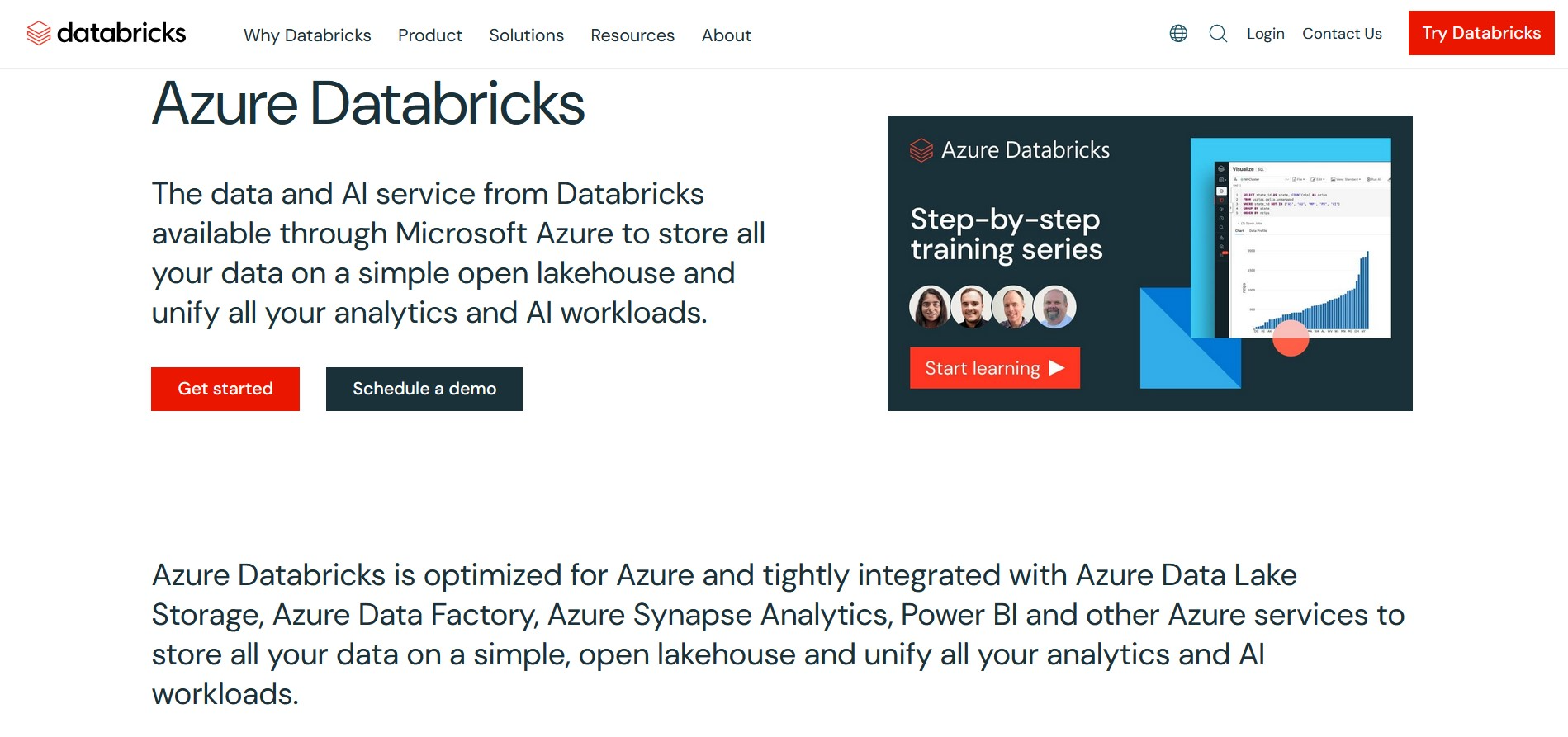Click the search magnifier icon
This screenshot has width=1568, height=737.
[1218, 33]
